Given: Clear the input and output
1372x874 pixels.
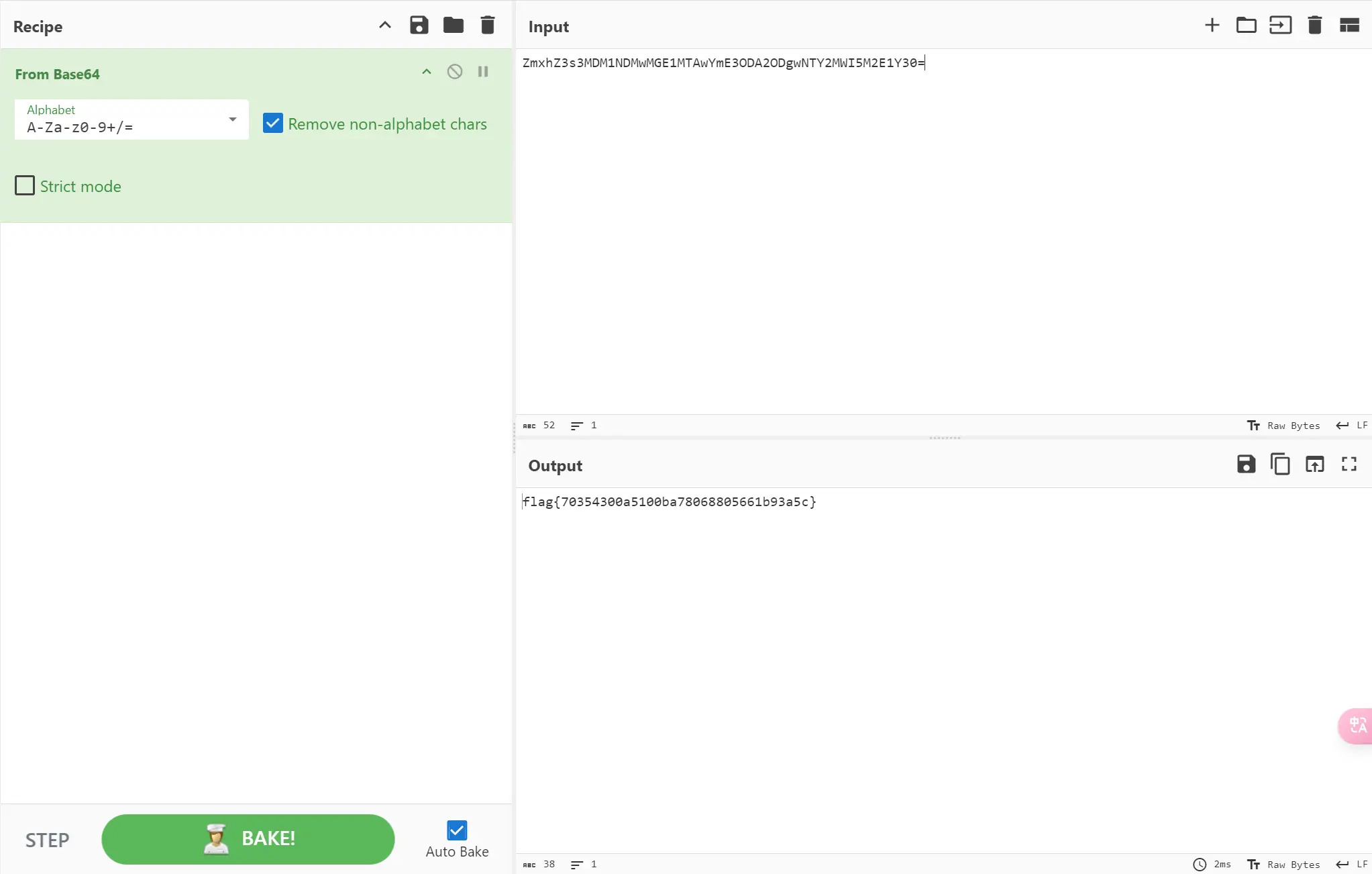Looking at the screenshot, I should pyautogui.click(x=1314, y=26).
